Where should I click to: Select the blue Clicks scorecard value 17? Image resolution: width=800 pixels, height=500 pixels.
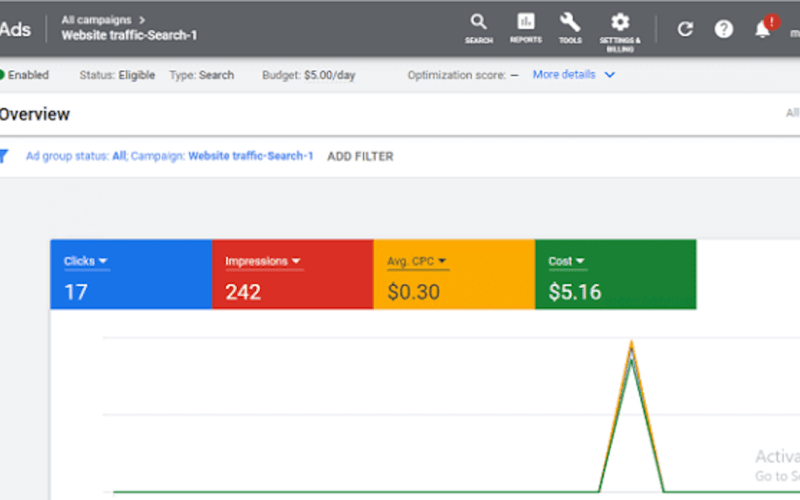(x=76, y=292)
